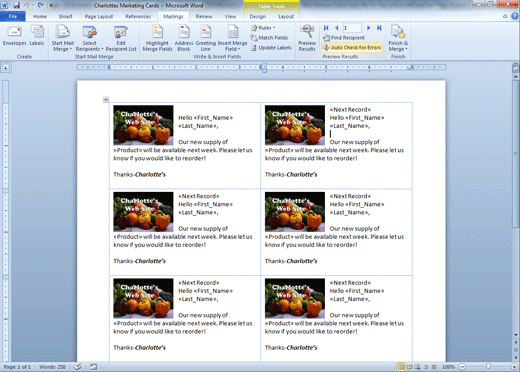The height and width of the screenshot is (372, 520).
Task: Click the record number field
Action: tap(352, 28)
